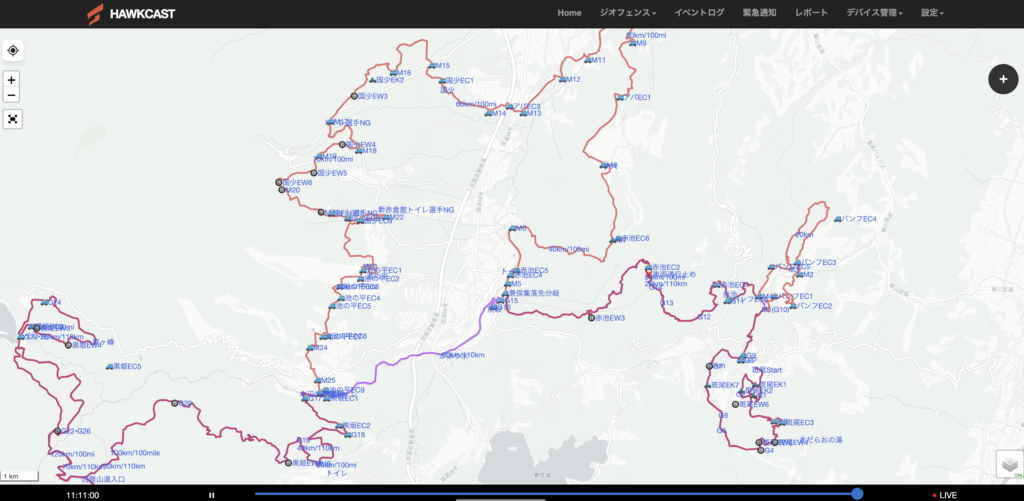Open the イベントログ page
Viewport: 1024px width, 501px height.
click(699, 13)
